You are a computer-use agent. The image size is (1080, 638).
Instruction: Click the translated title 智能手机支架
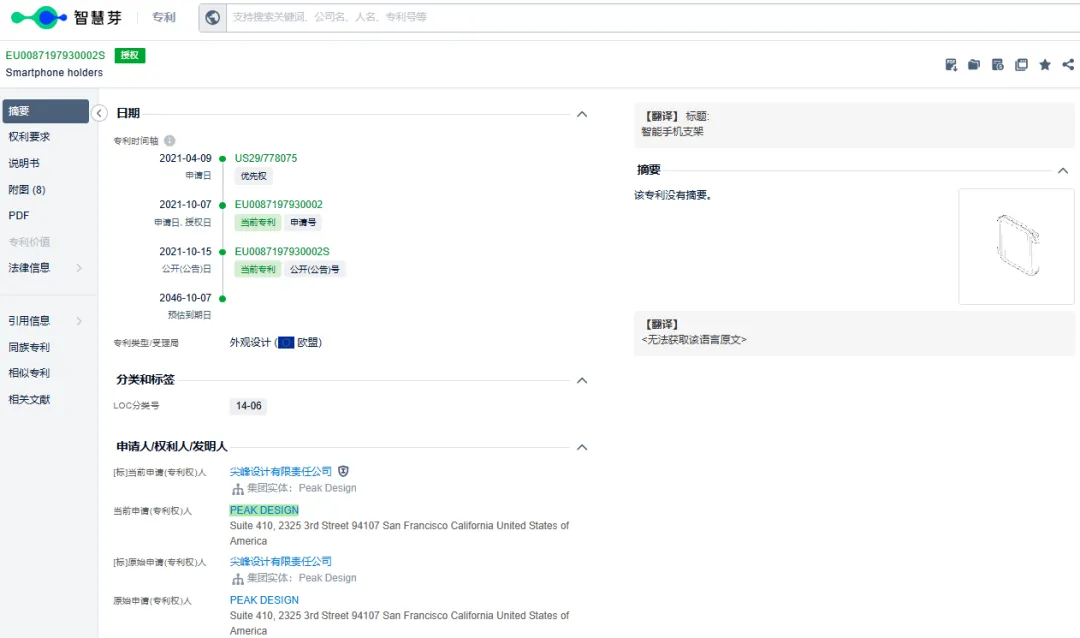tap(672, 132)
